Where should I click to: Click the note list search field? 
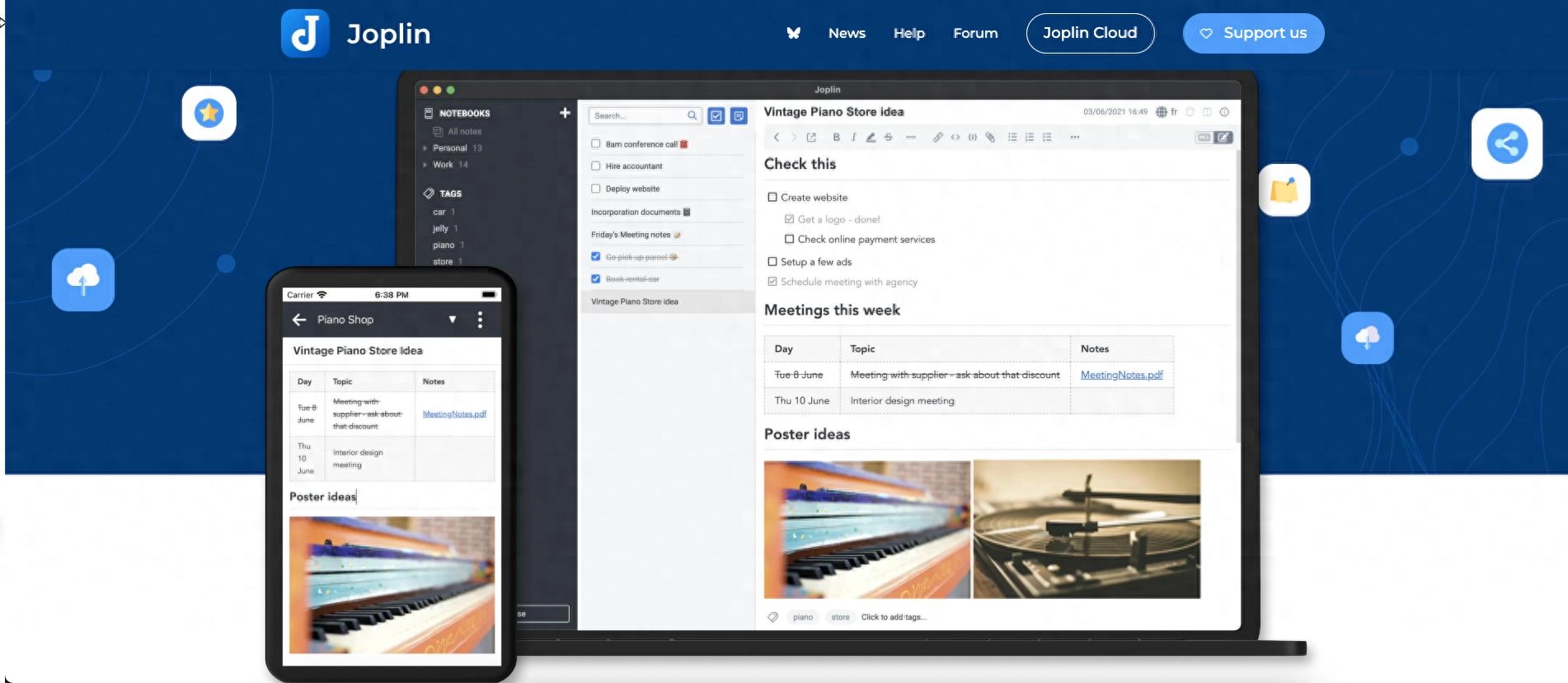pos(639,116)
